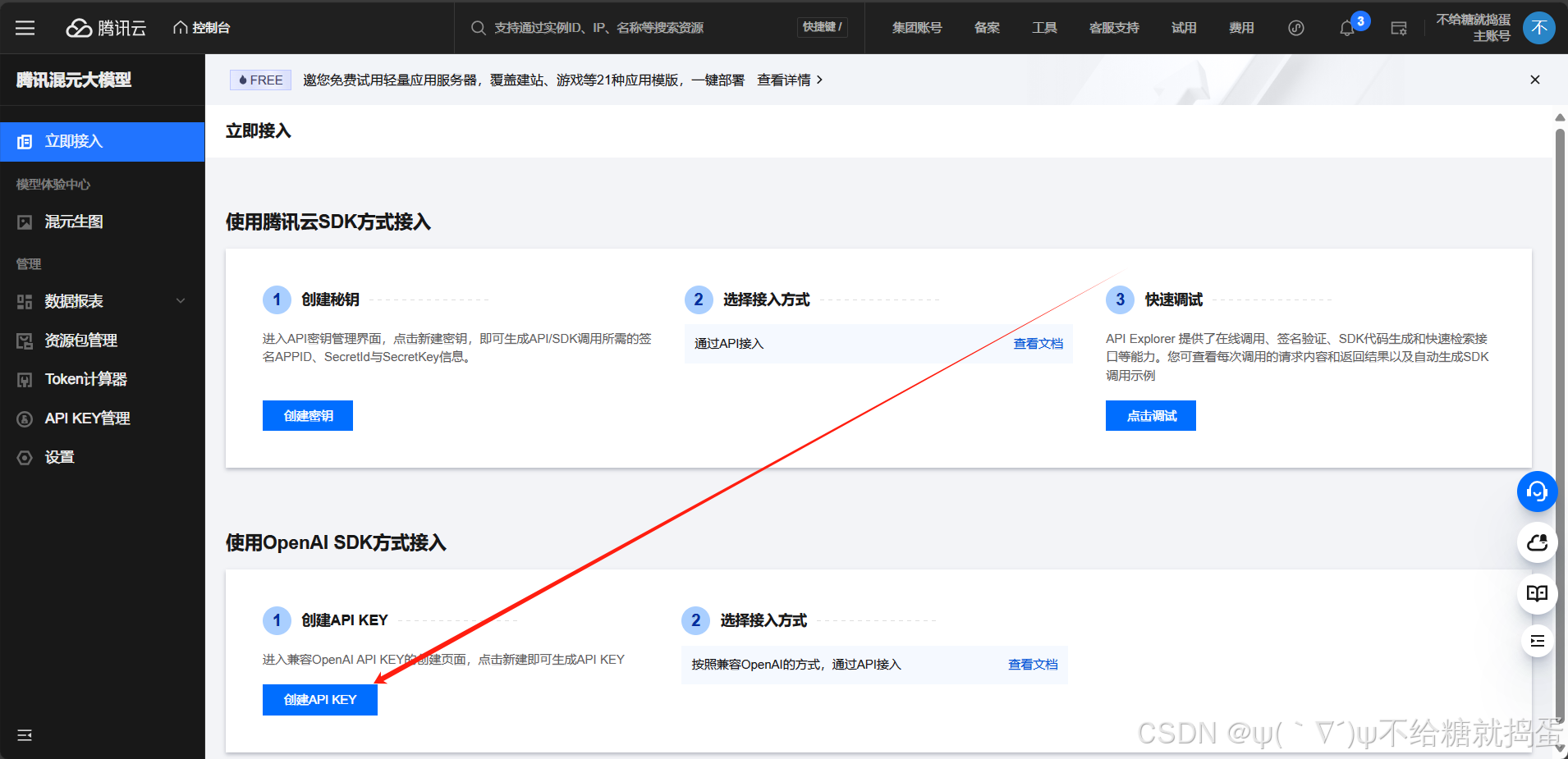
Task: Click the 创建API KEY button
Action: [x=320, y=700]
